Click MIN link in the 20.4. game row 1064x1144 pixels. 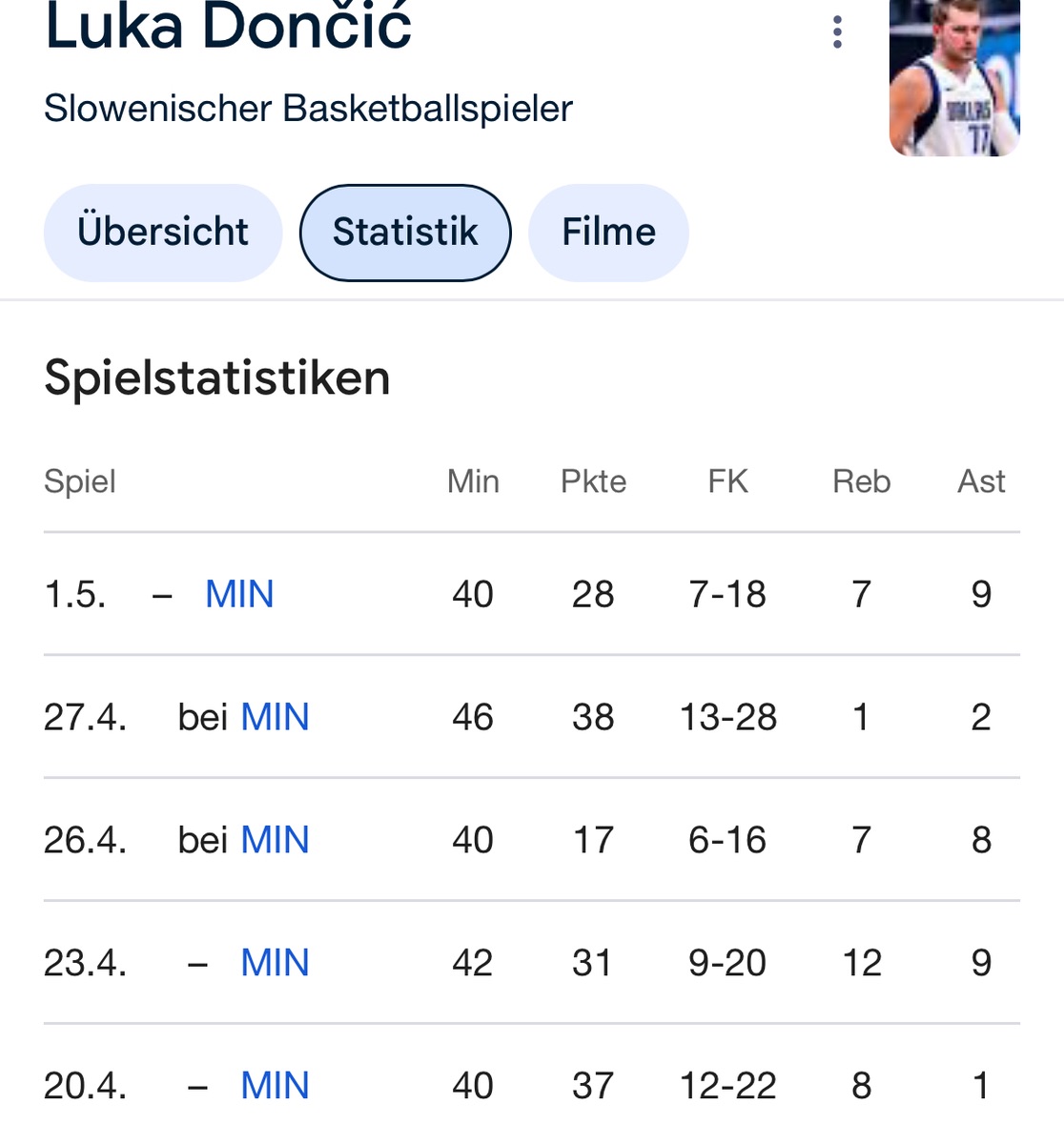coord(275,1086)
